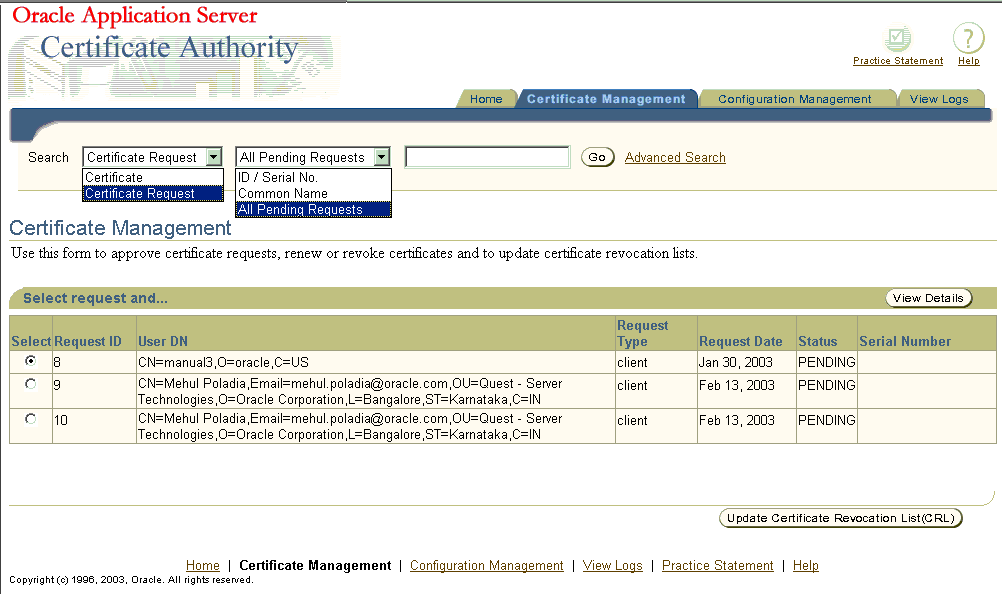Select radio button for request 10
Viewport: 1002px width, 594px height.
30,419
